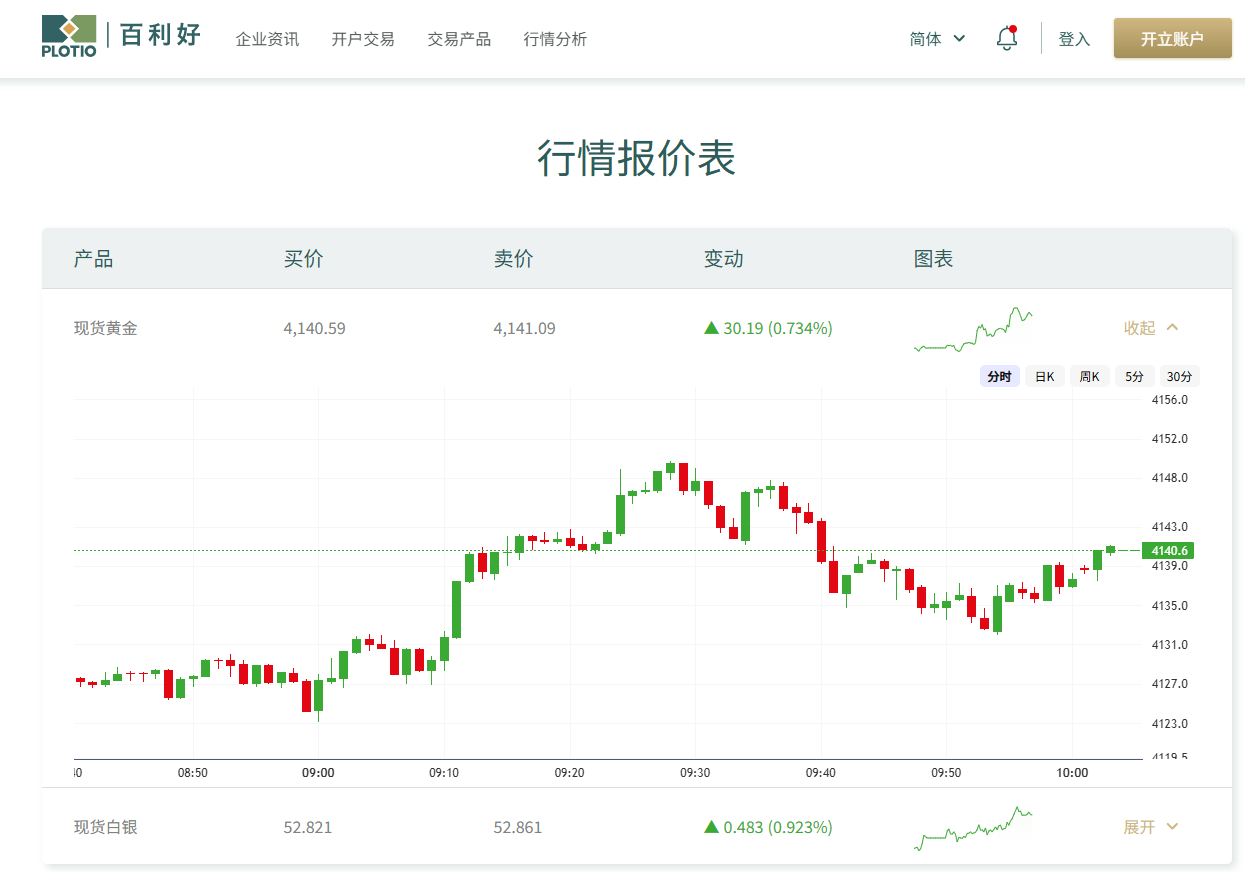Click the PLOTIO 百利好 logo
This screenshot has width=1245, height=872.
pyautogui.click(x=121, y=37)
